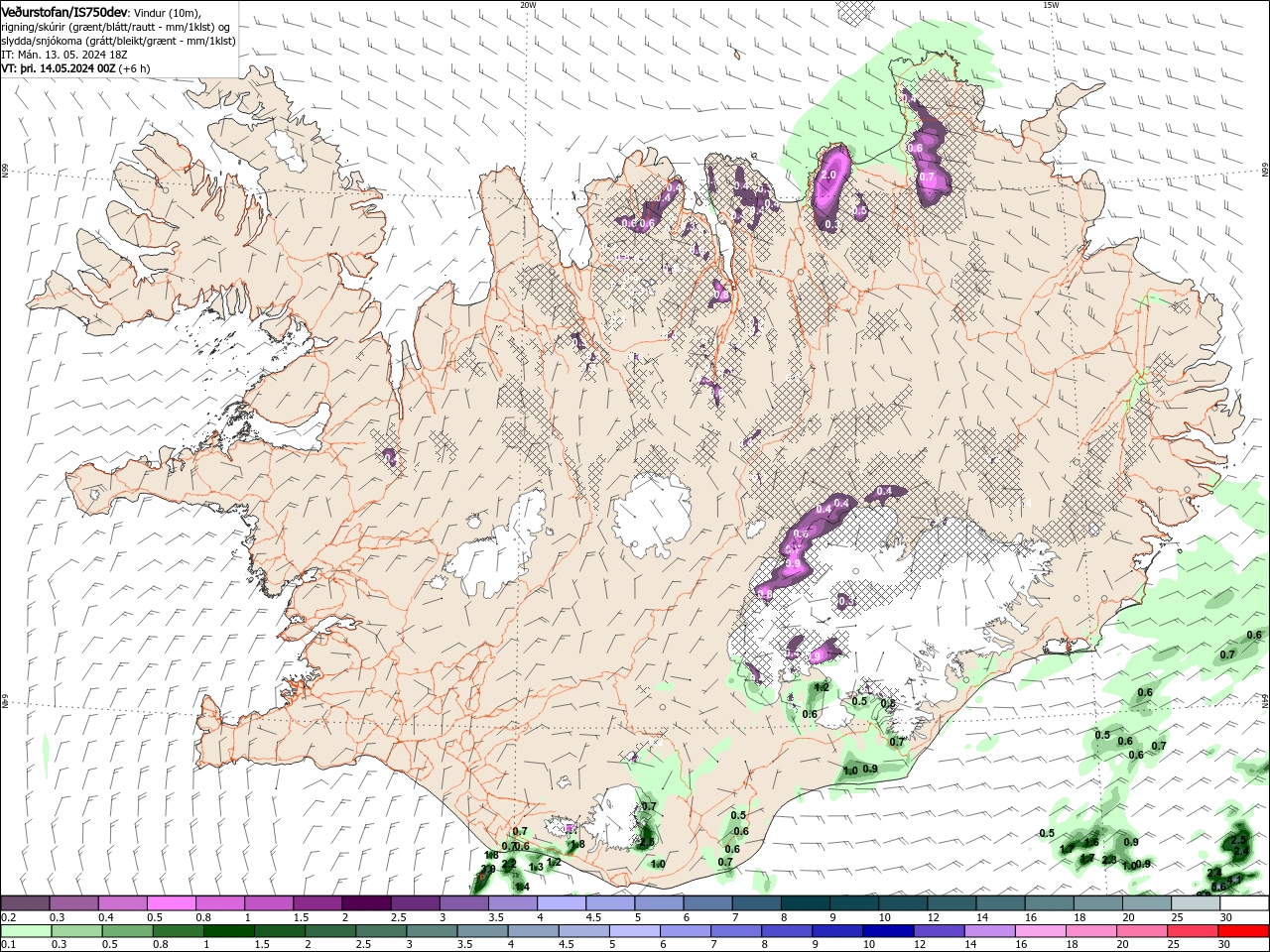Pick the bright red swatch at 30, lower scale
Viewport: 1270px width, 952px height.
(x=1244, y=931)
